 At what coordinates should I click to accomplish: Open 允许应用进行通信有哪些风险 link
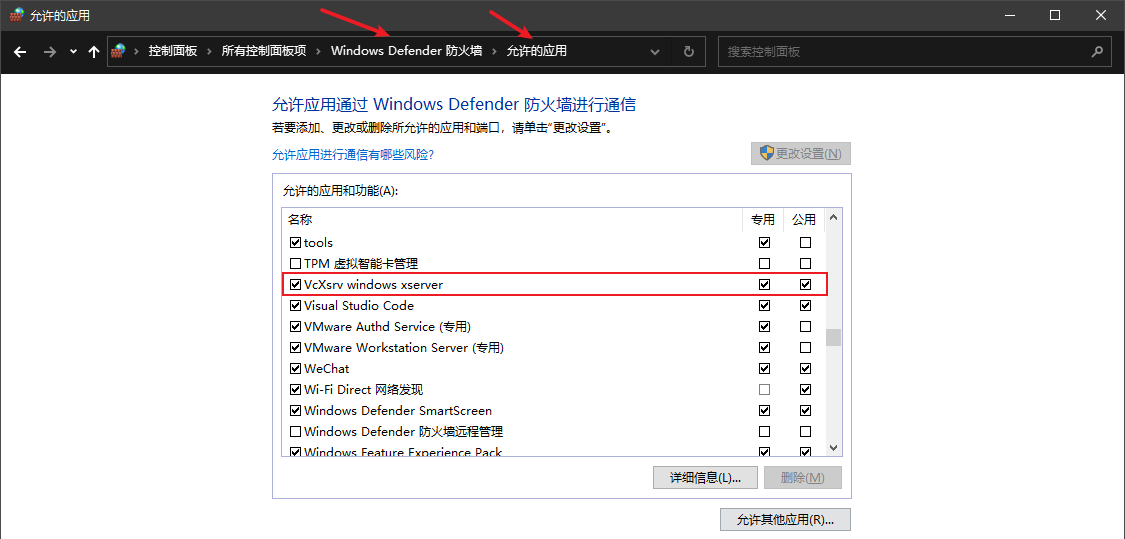(353, 154)
